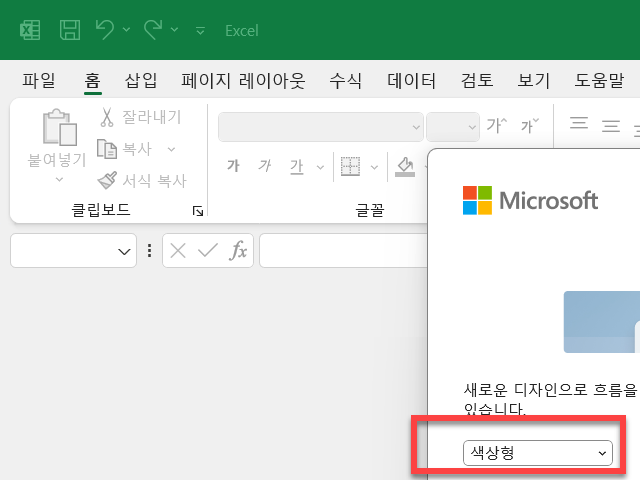Screen dimensions: 640x480
Task: Open the 색상형 theme dropdown
Action: [x=538, y=453]
